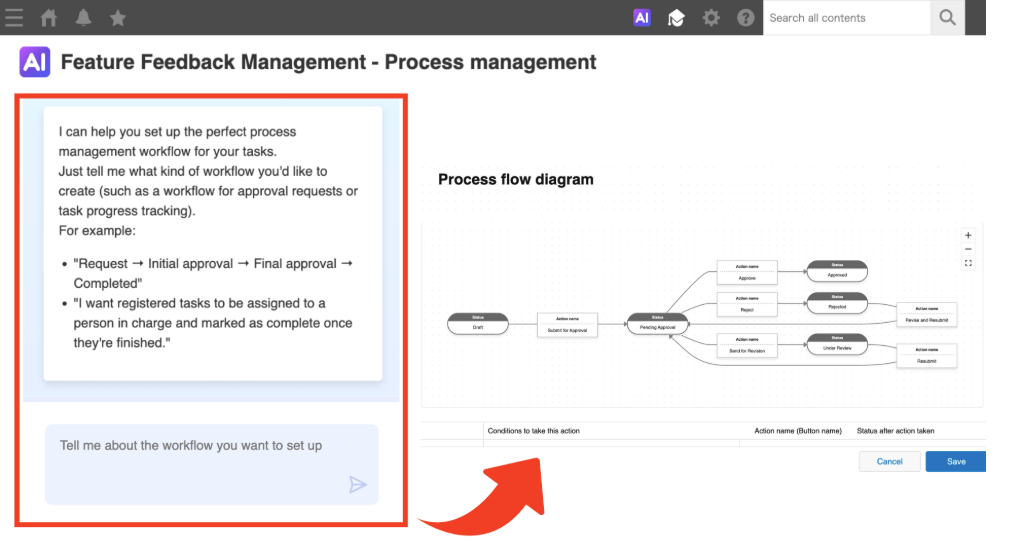Open the hamburger menu in the top bar

(x=14, y=18)
